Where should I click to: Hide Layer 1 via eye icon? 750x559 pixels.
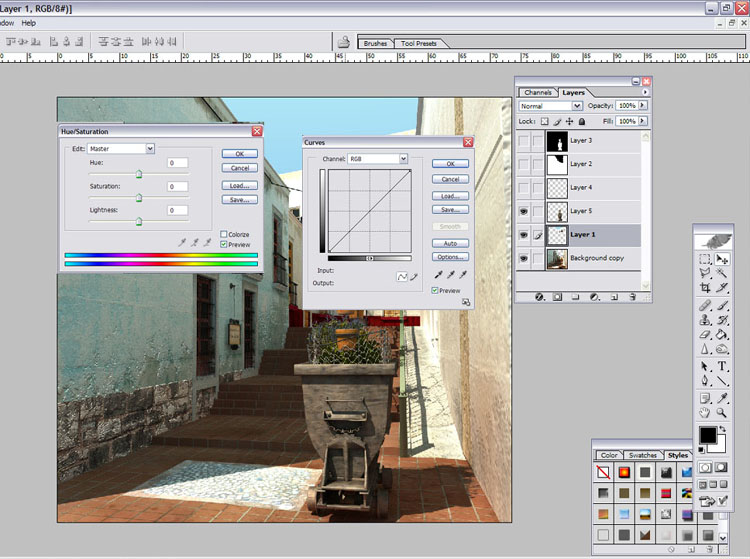[524, 235]
